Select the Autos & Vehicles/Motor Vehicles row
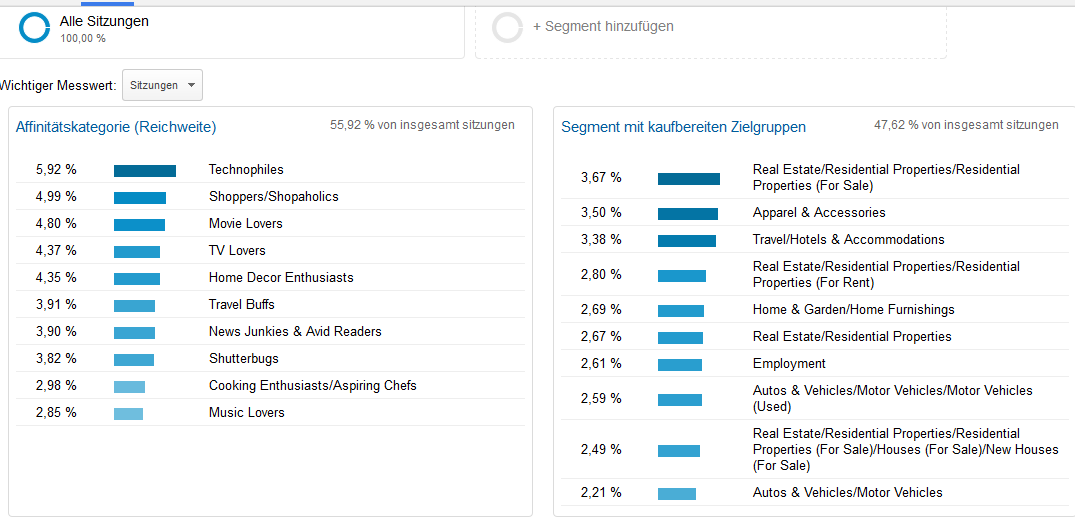This screenshot has height=520, width=1075. click(x=814, y=493)
